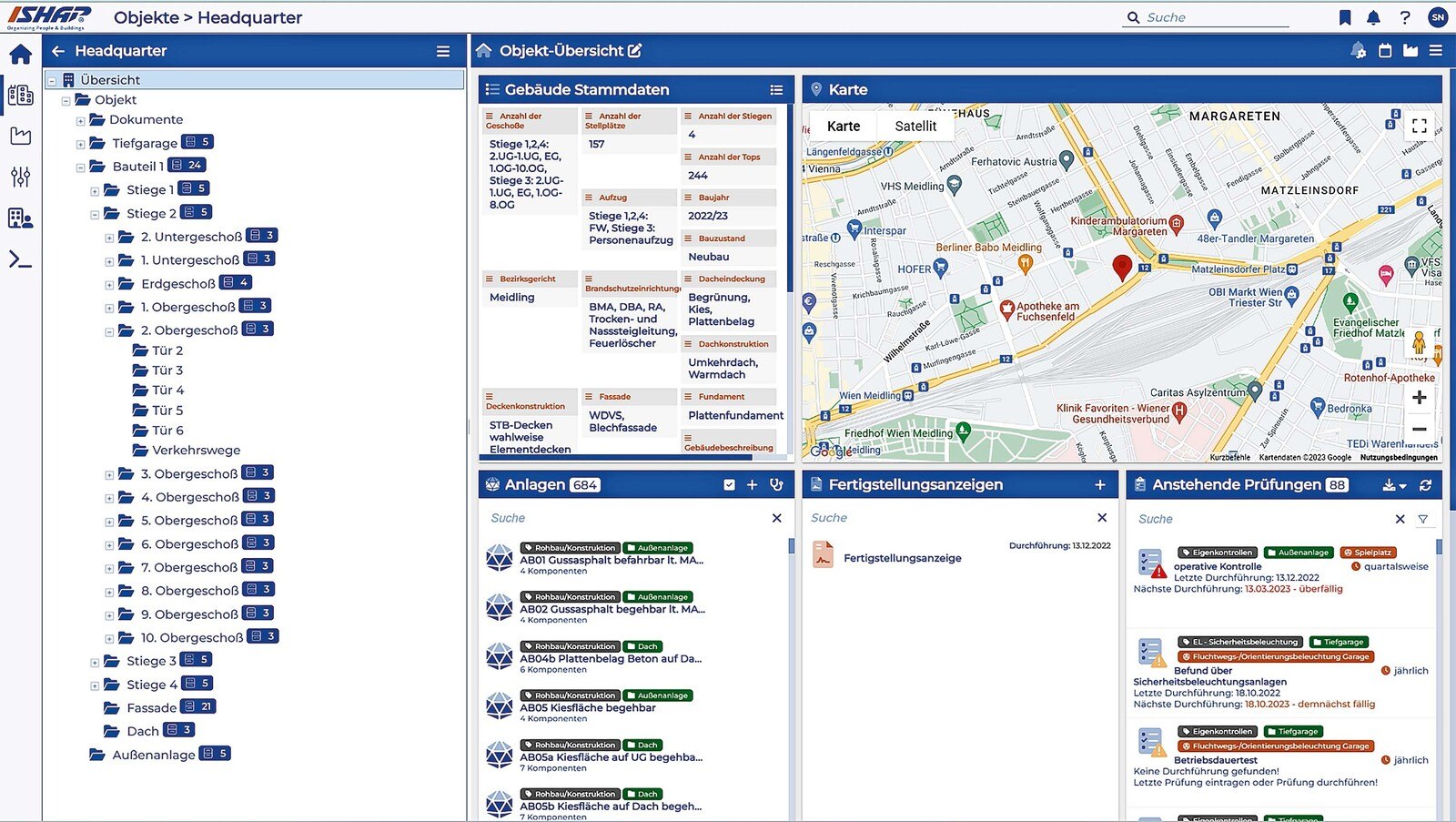Screen dimensions: 1456x822
Task: Click the Anlagen search field
Action: pos(626,518)
